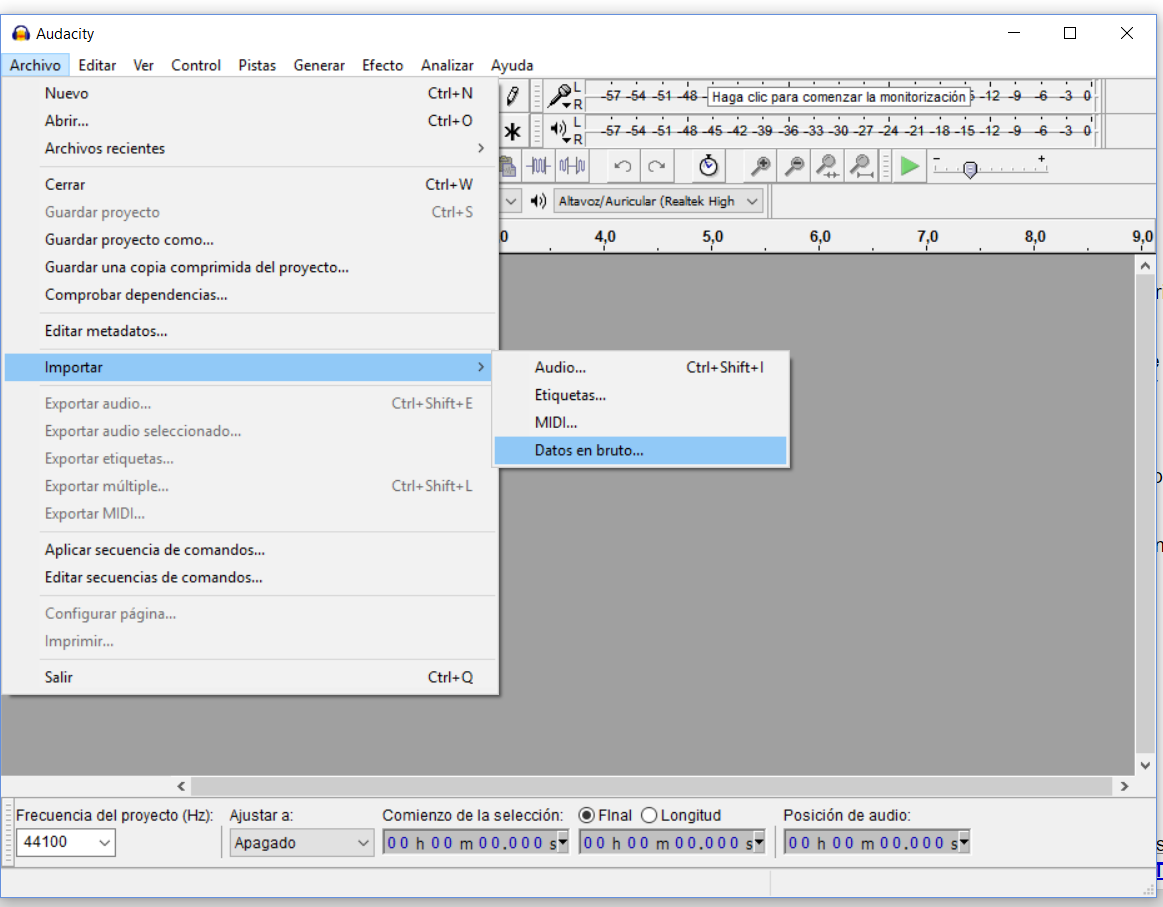Select the Draw (pencil) tool
Screen dimensions: 1163x907
[x=513, y=96]
